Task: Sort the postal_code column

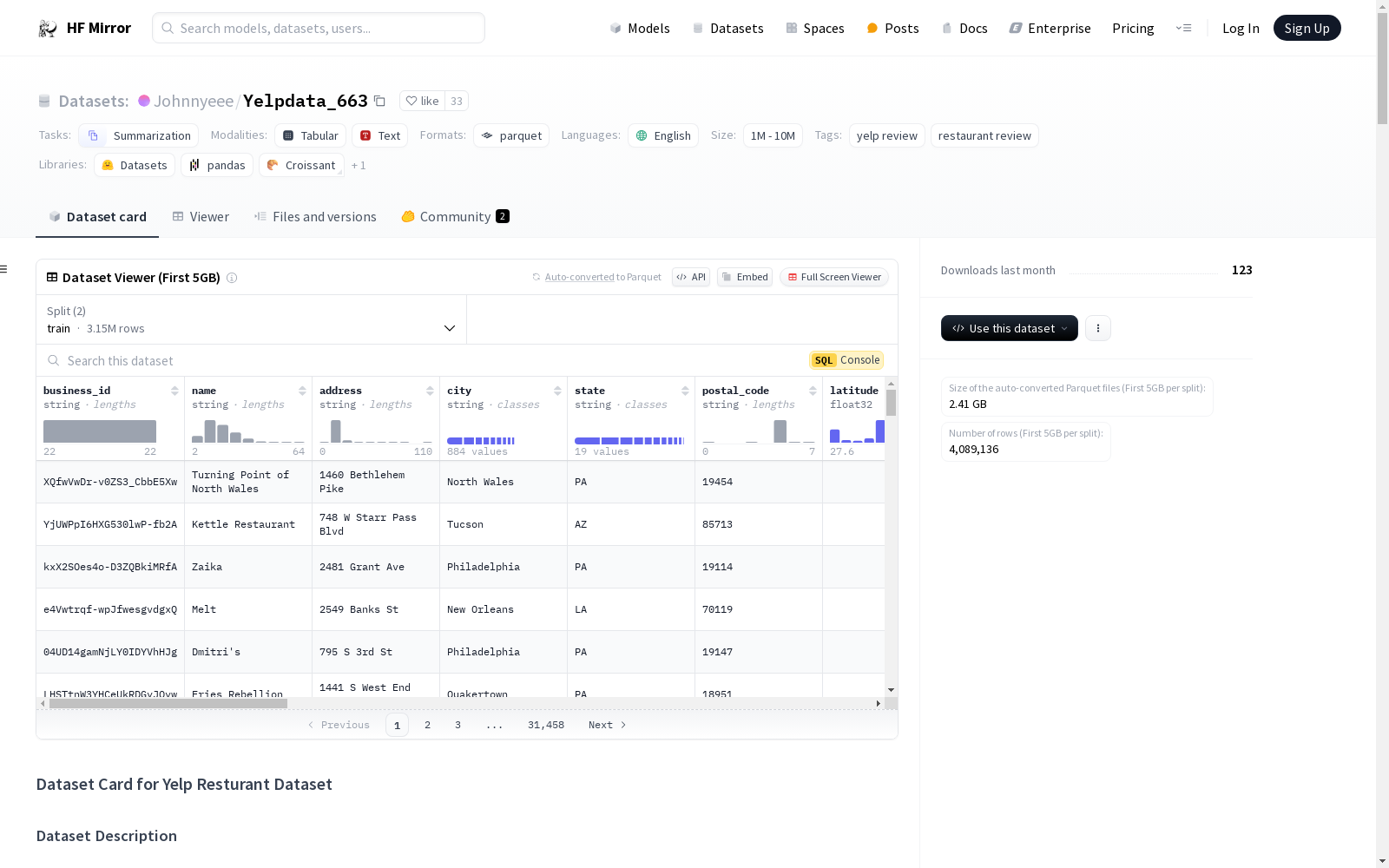Action: (813, 391)
